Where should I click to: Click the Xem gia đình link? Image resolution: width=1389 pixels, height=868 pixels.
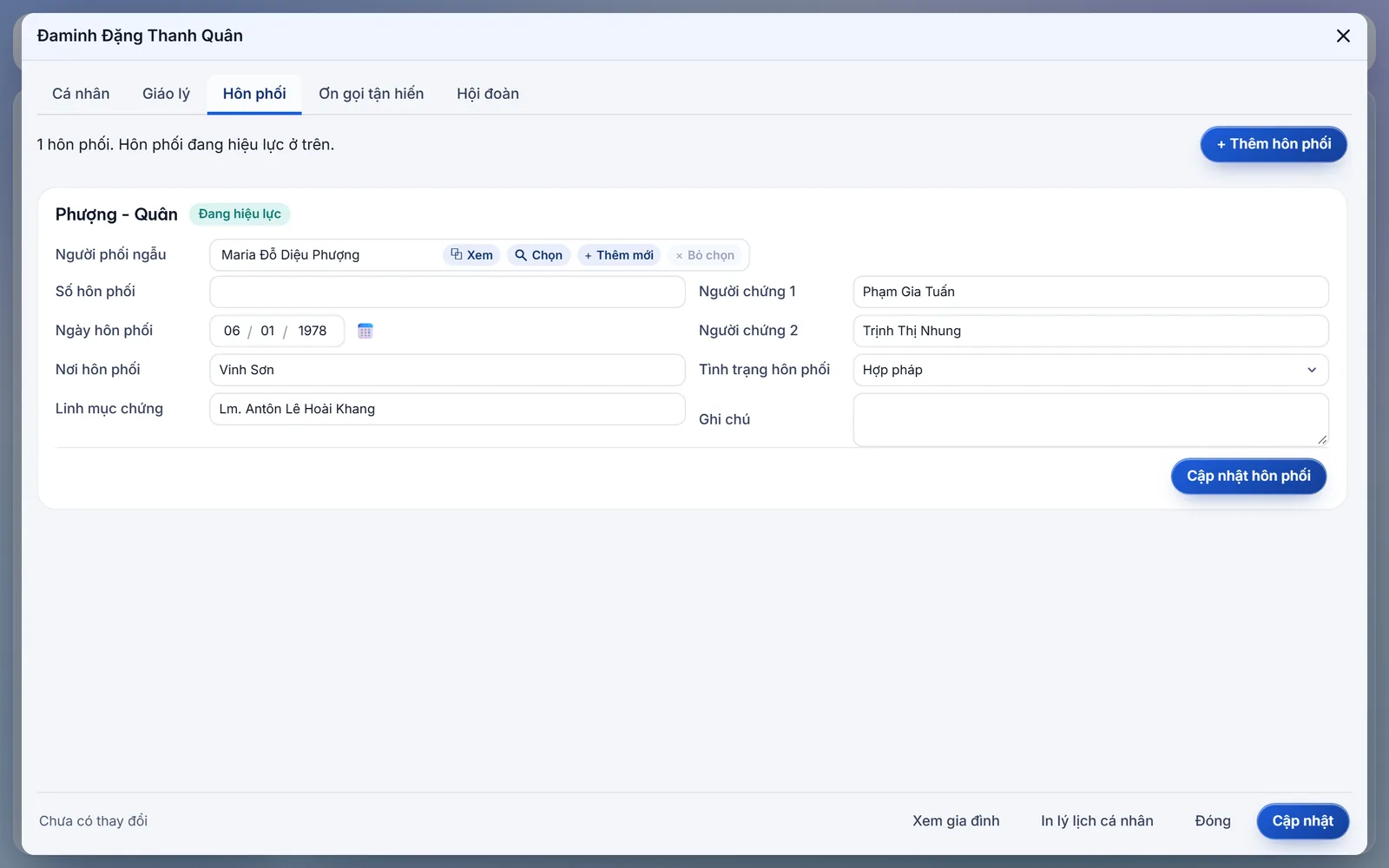(x=956, y=821)
